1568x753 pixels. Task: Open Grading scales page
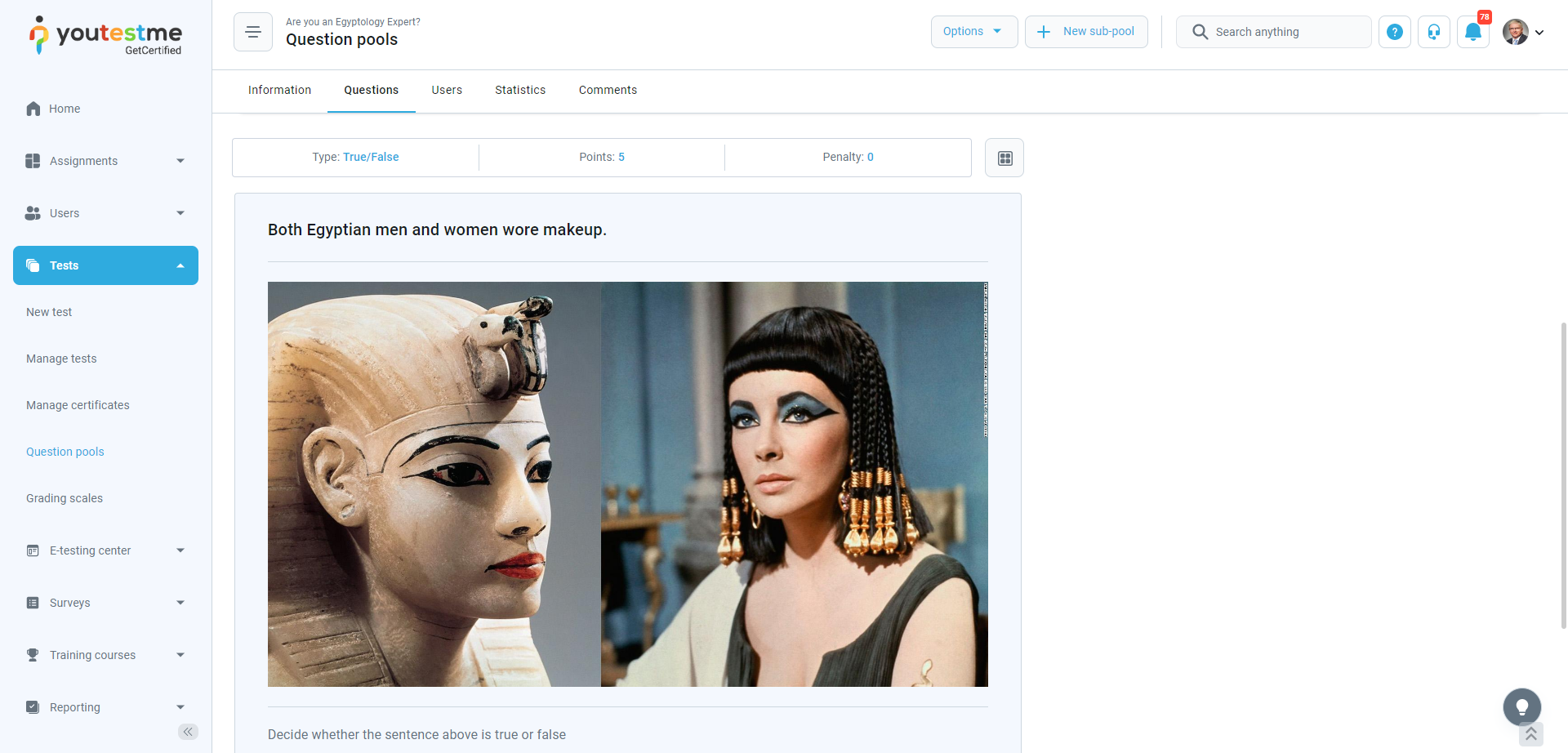click(65, 498)
